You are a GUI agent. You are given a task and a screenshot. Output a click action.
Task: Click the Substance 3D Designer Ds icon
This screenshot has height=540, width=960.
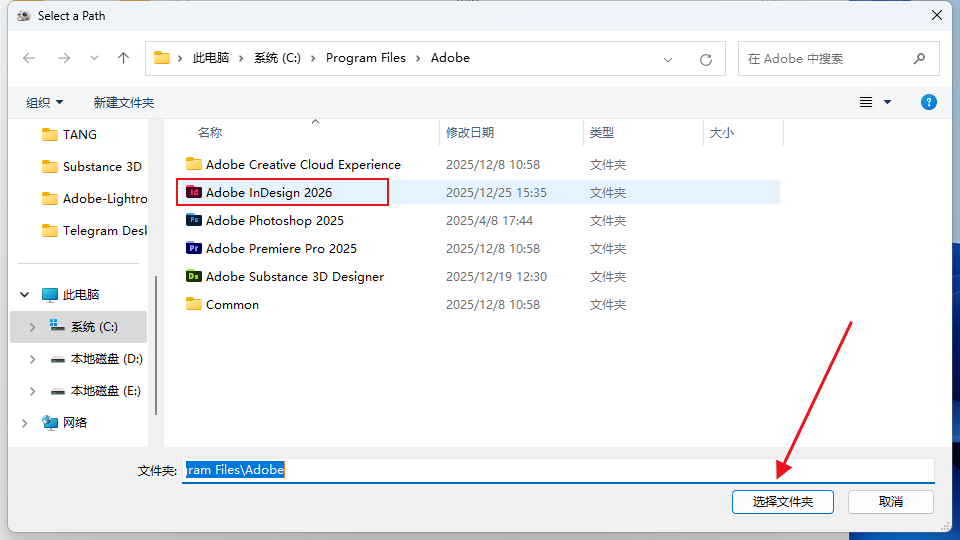[x=193, y=276]
